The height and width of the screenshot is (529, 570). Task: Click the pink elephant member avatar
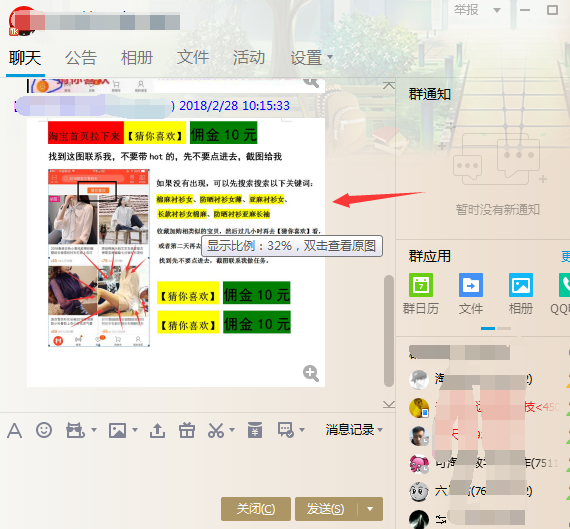(x=419, y=464)
